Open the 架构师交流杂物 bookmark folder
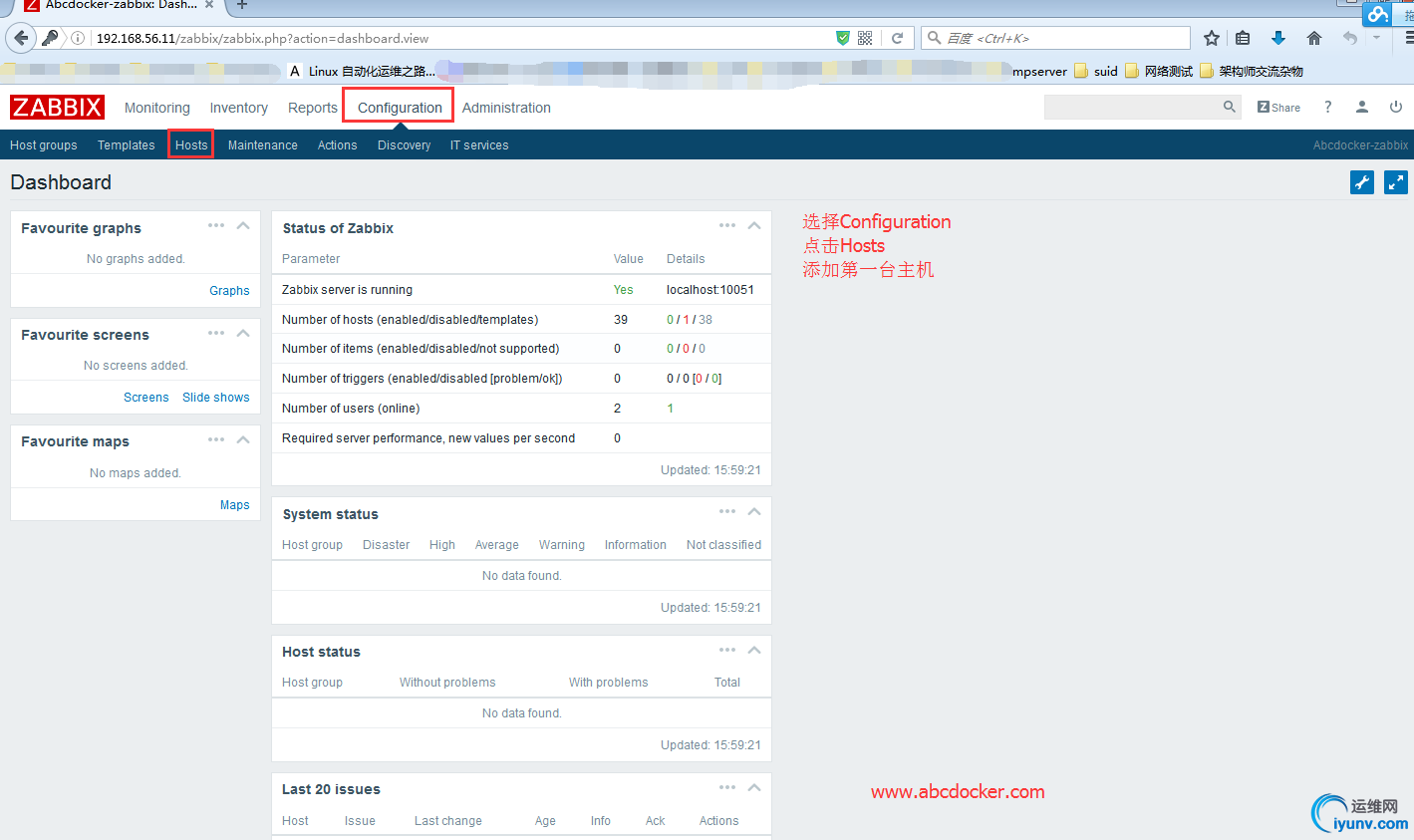 coord(1252,72)
